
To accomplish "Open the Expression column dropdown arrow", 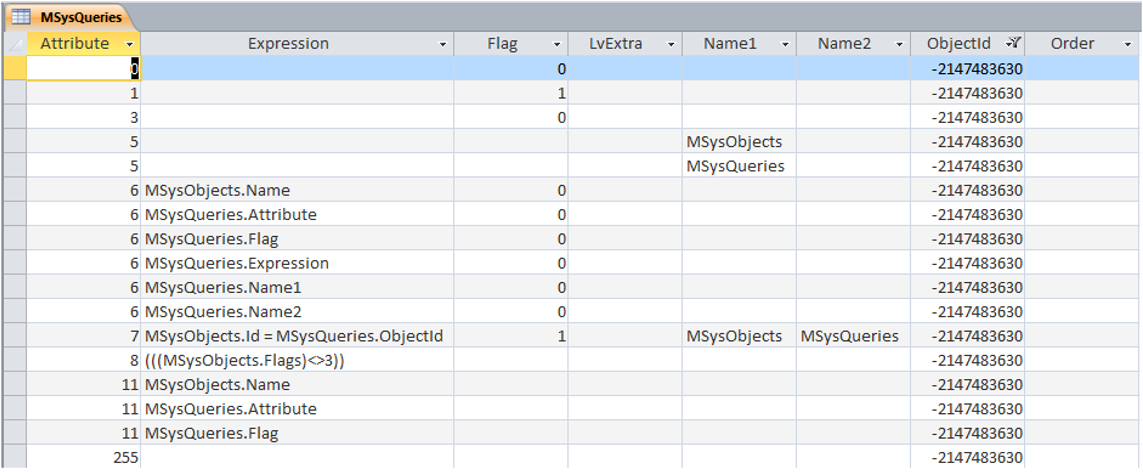I will tap(442, 44).
